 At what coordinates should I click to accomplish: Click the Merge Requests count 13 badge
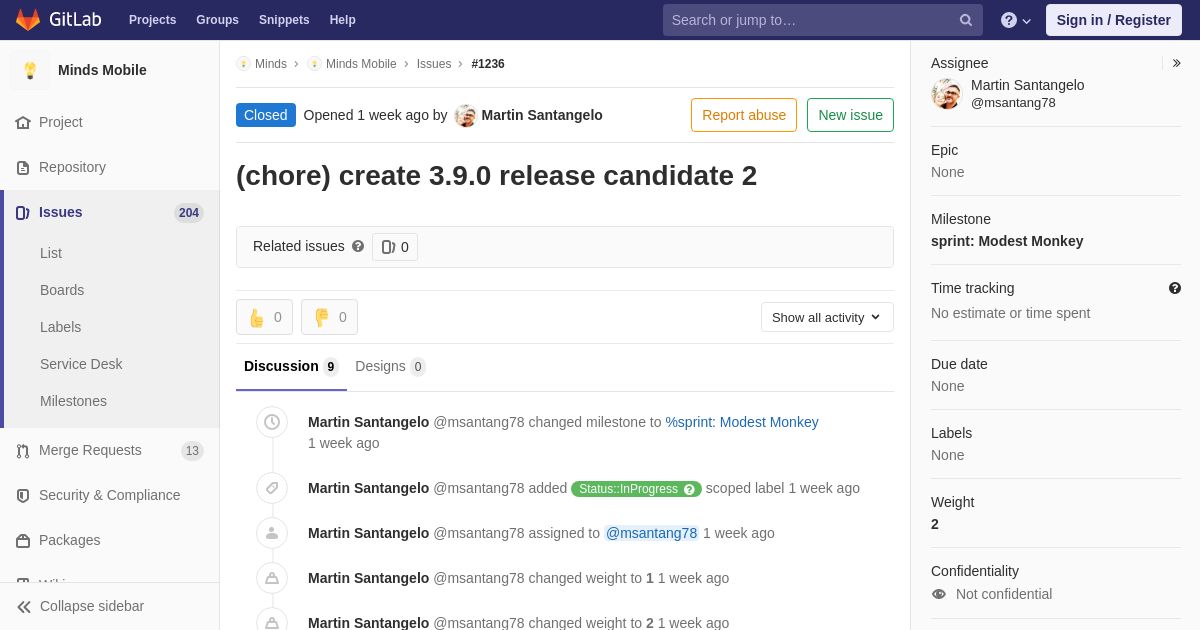[192, 451]
